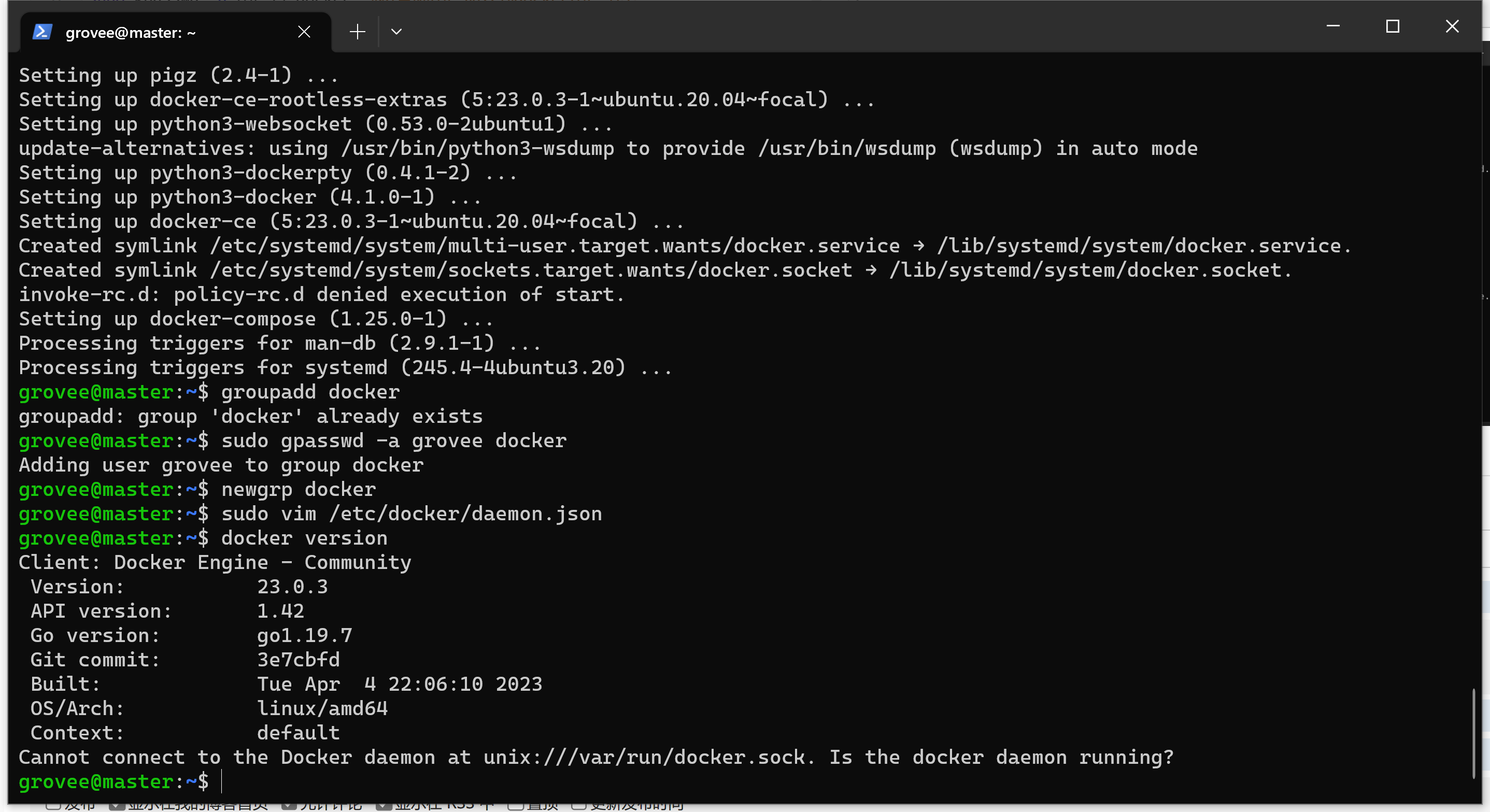1490x812 pixels.
Task: Click the PowerShell icon on the tab
Action: click(x=42, y=32)
